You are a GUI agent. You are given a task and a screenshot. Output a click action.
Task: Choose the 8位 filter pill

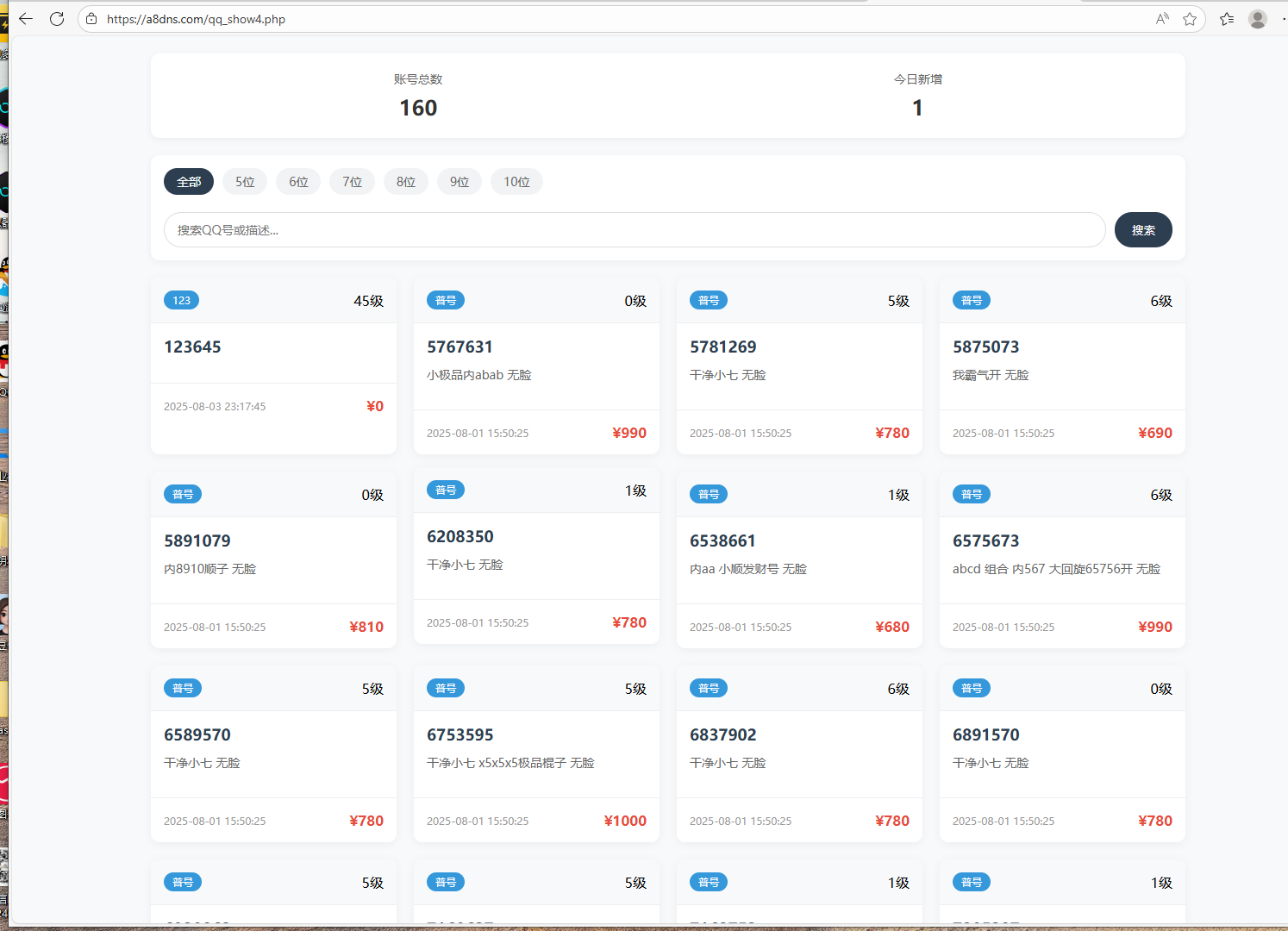point(406,182)
